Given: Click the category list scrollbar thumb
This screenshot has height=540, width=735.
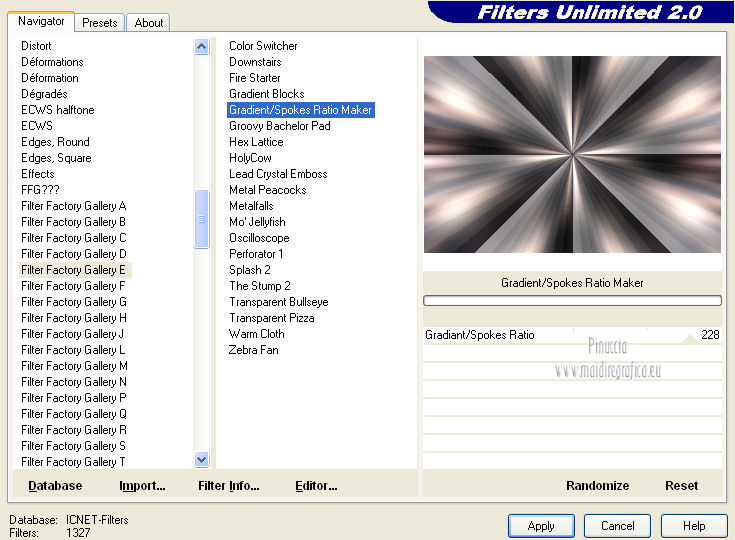Looking at the screenshot, I should tap(202, 219).
